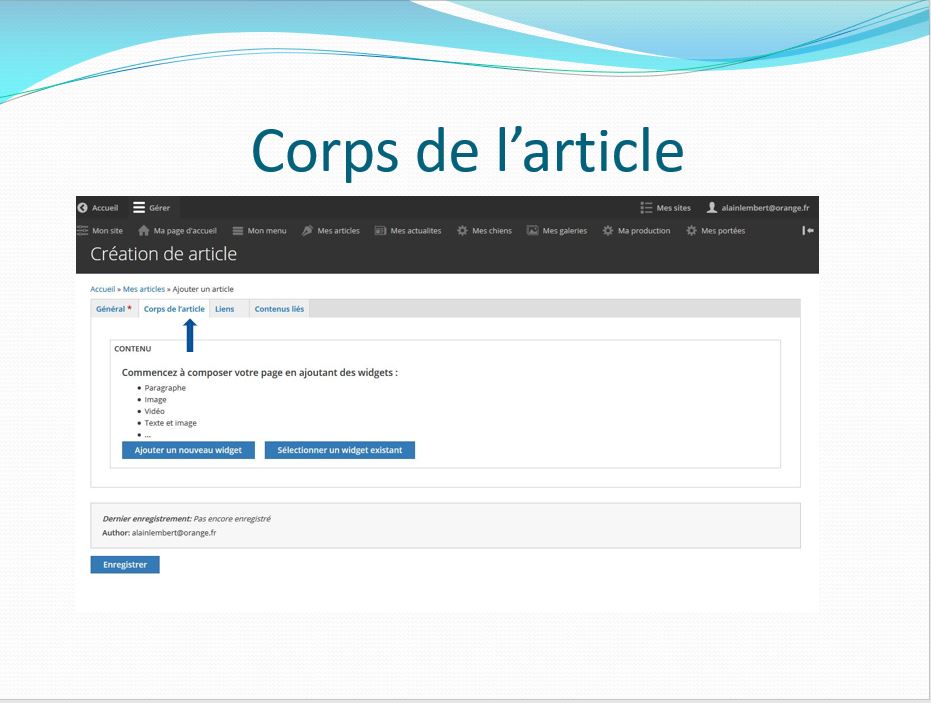This screenshot has height=703, width=931.
Task: Open Mes articles via its pen icon
Action: click(307, 231)
